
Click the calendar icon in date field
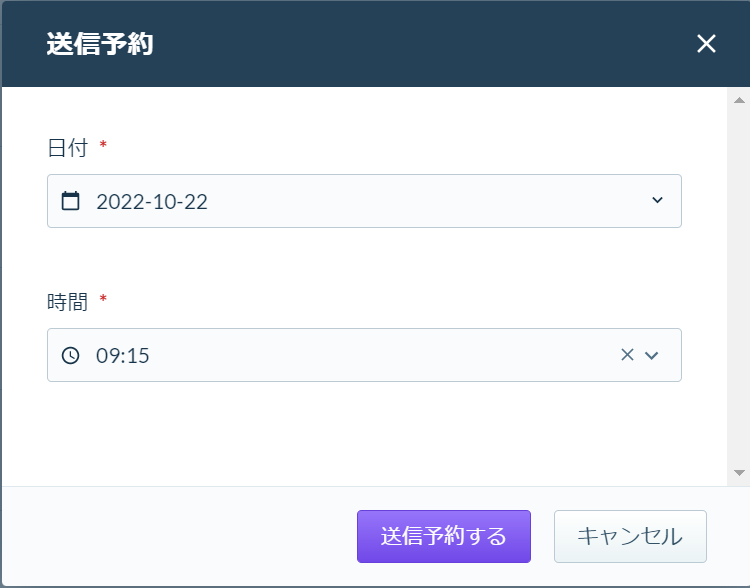[x=70, y=201]
